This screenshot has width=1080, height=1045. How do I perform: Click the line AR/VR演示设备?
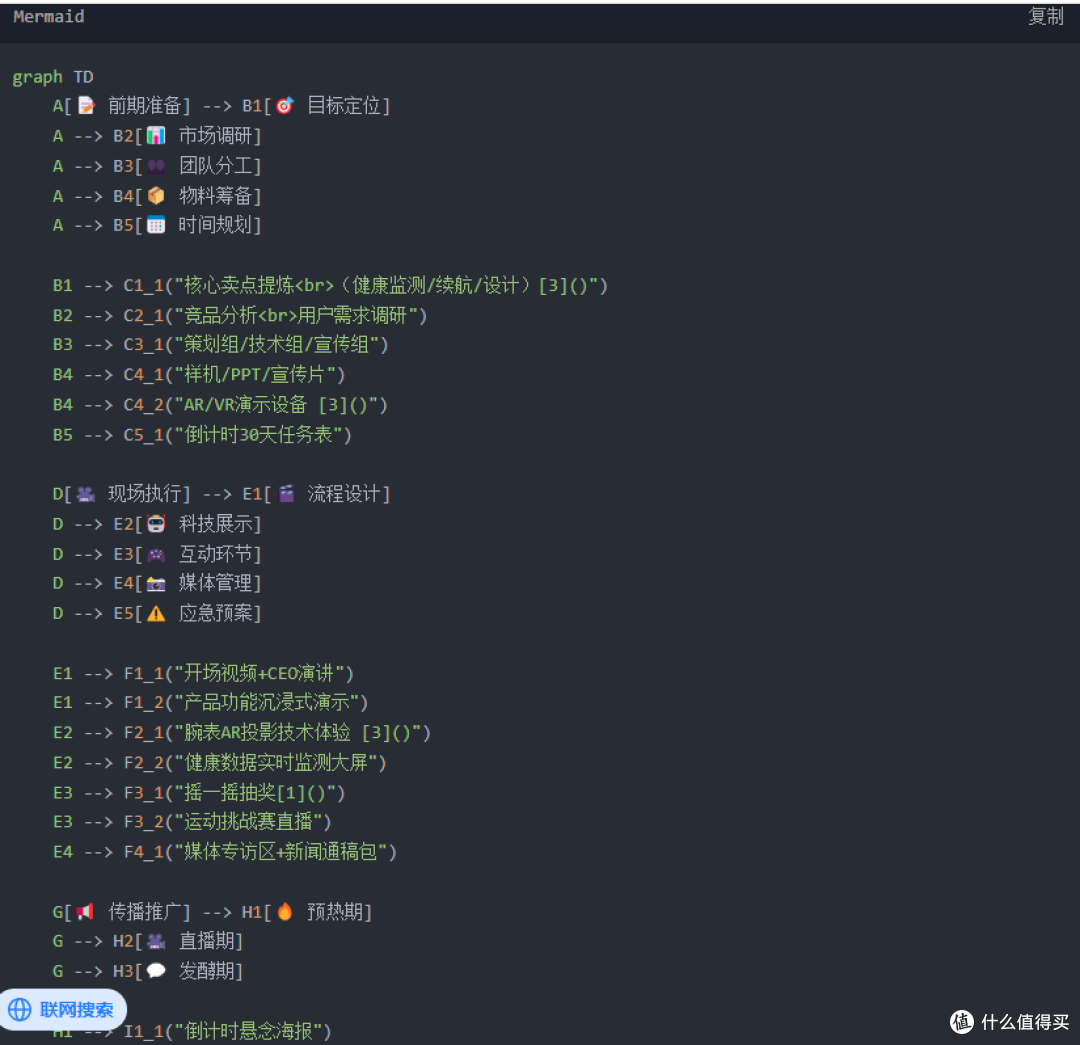[220, 404]
